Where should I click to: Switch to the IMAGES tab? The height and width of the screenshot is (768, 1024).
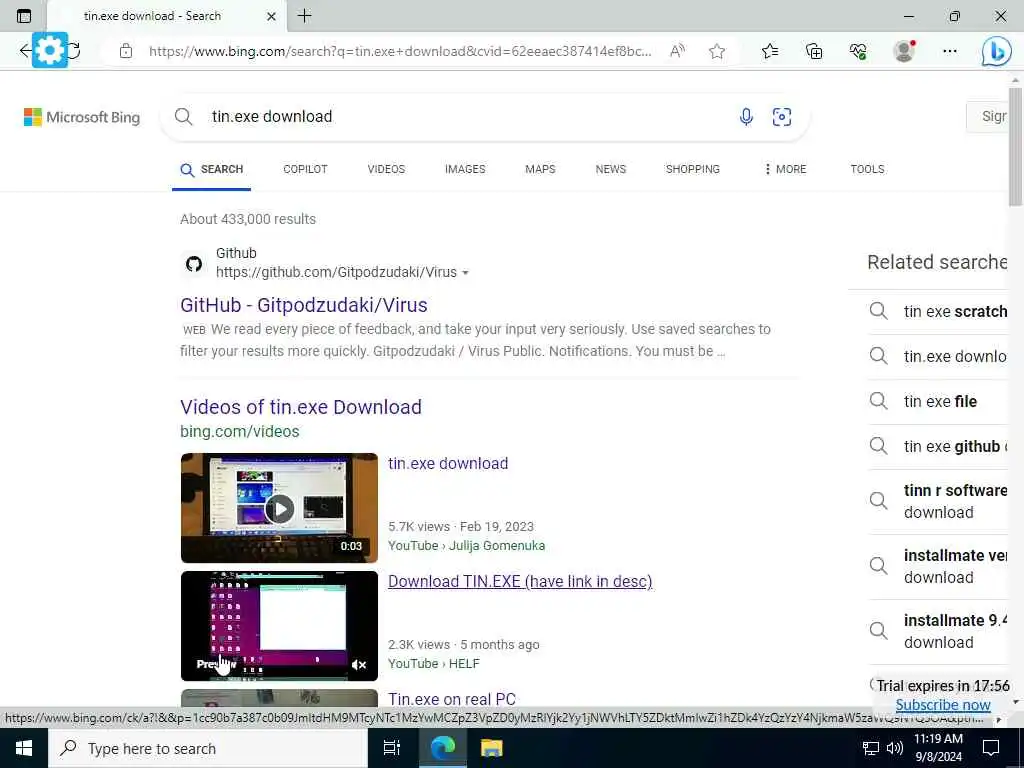(465, 169)
